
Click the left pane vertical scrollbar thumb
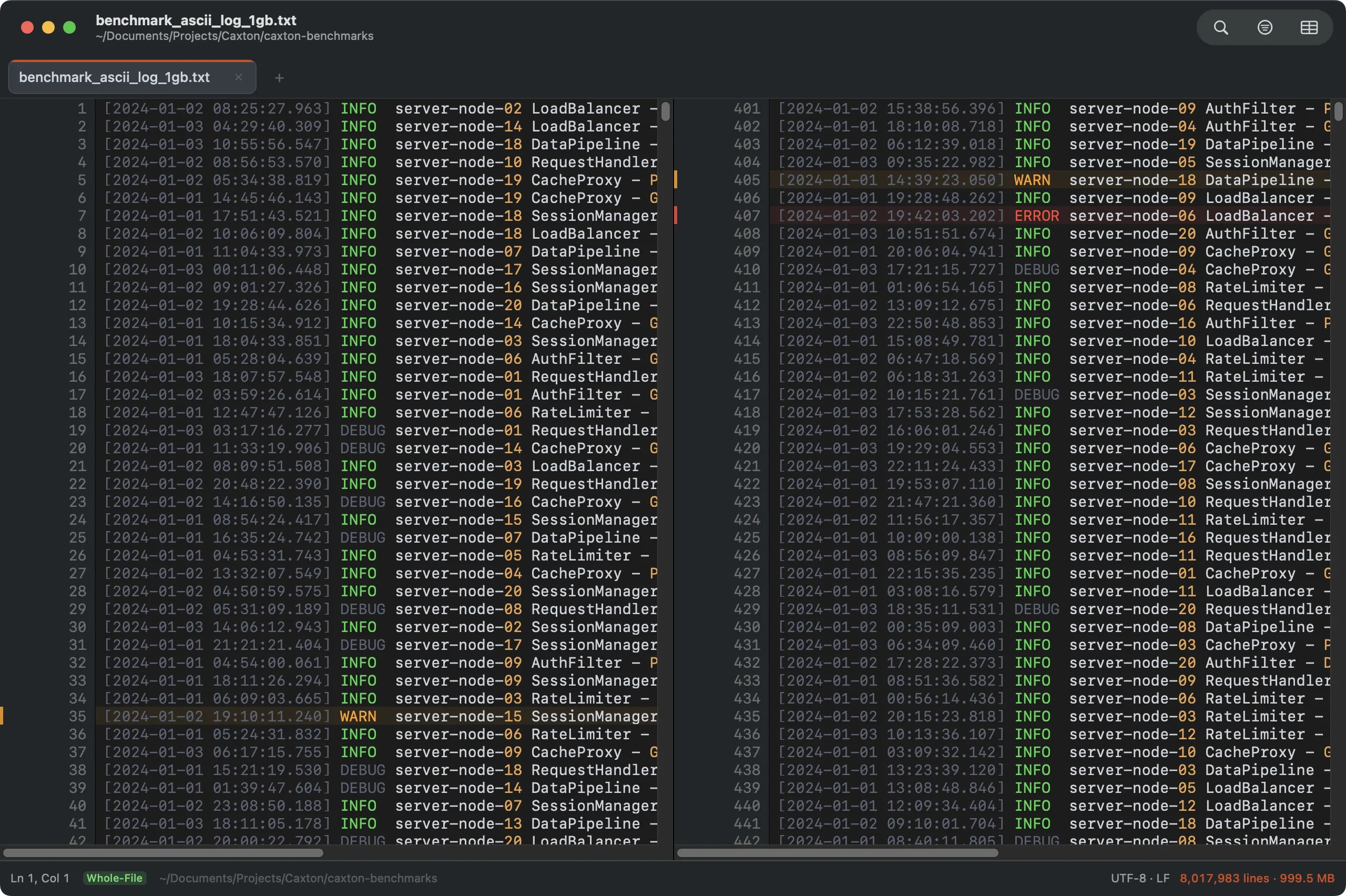665,111
